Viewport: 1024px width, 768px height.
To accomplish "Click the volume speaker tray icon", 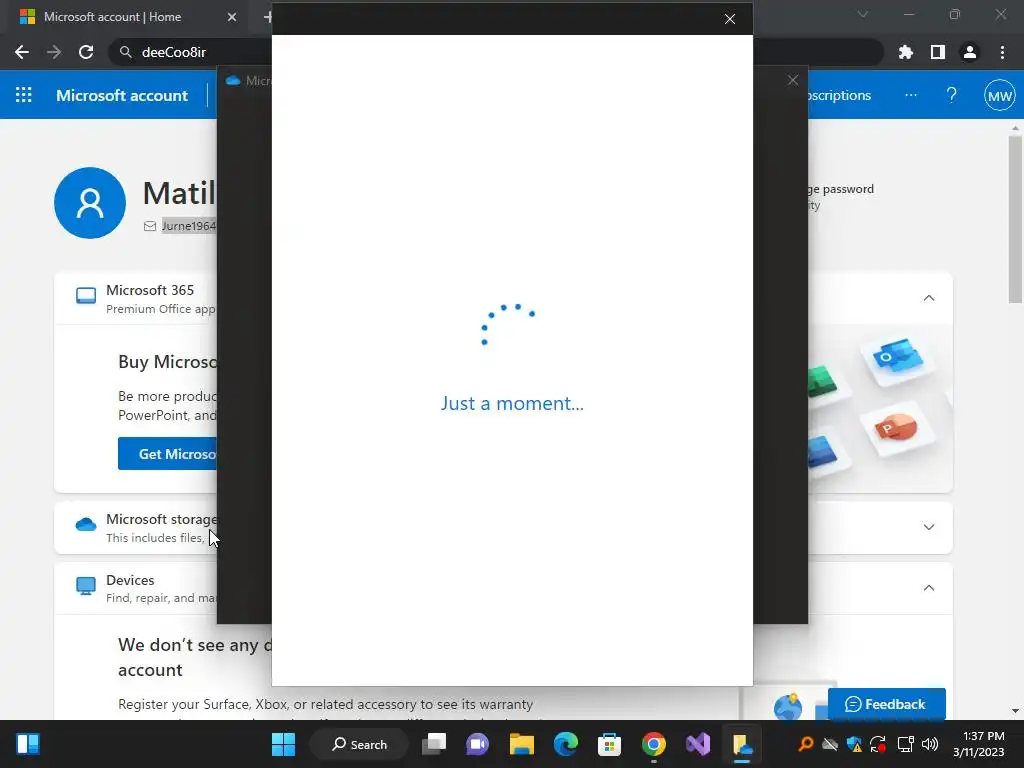I will click(x=929, y=744).
